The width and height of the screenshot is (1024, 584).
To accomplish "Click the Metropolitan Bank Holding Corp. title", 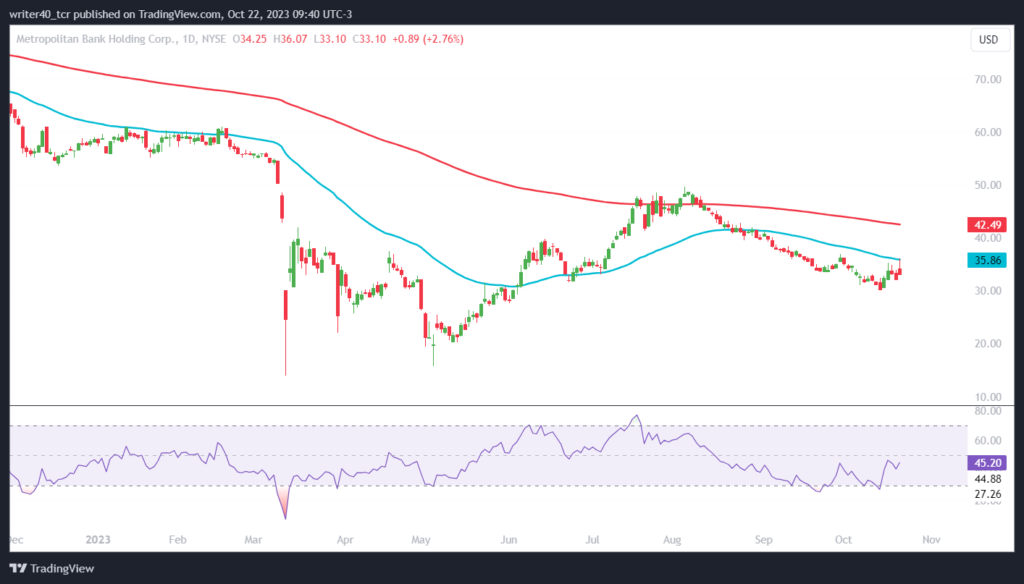I will 97,39.
